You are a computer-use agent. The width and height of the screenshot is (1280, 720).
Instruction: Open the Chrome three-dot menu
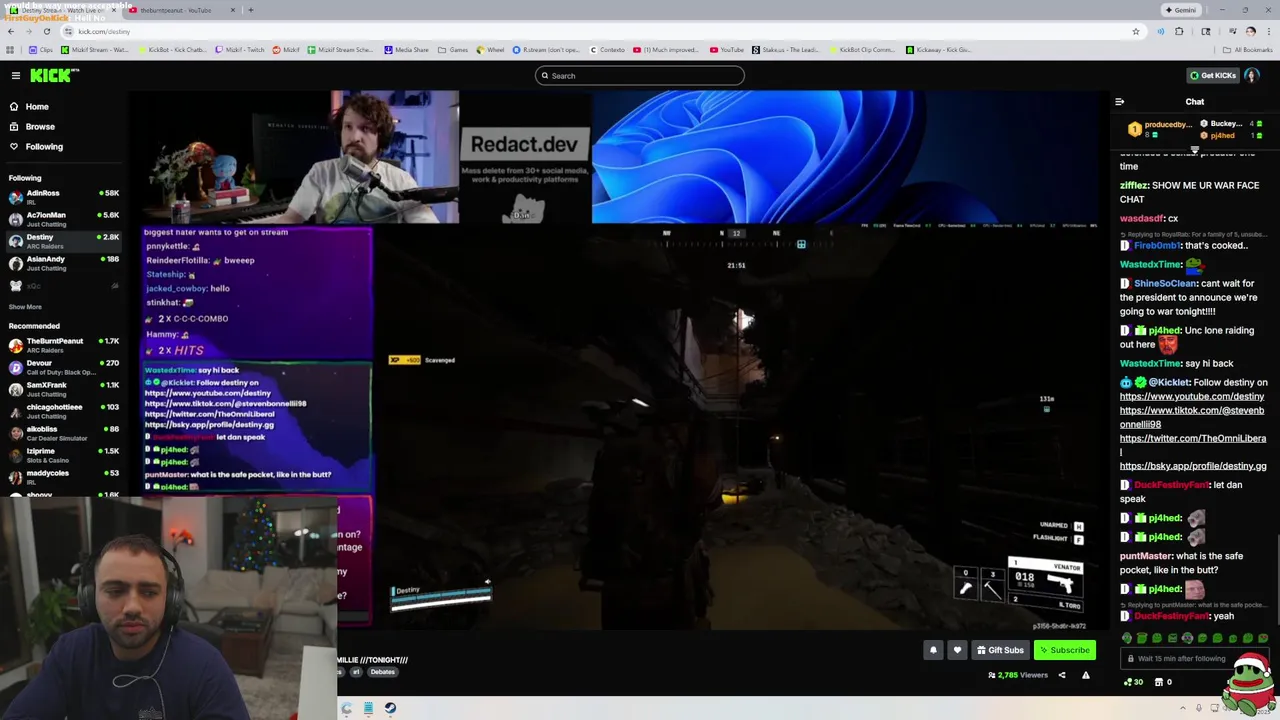(1269, 31)
